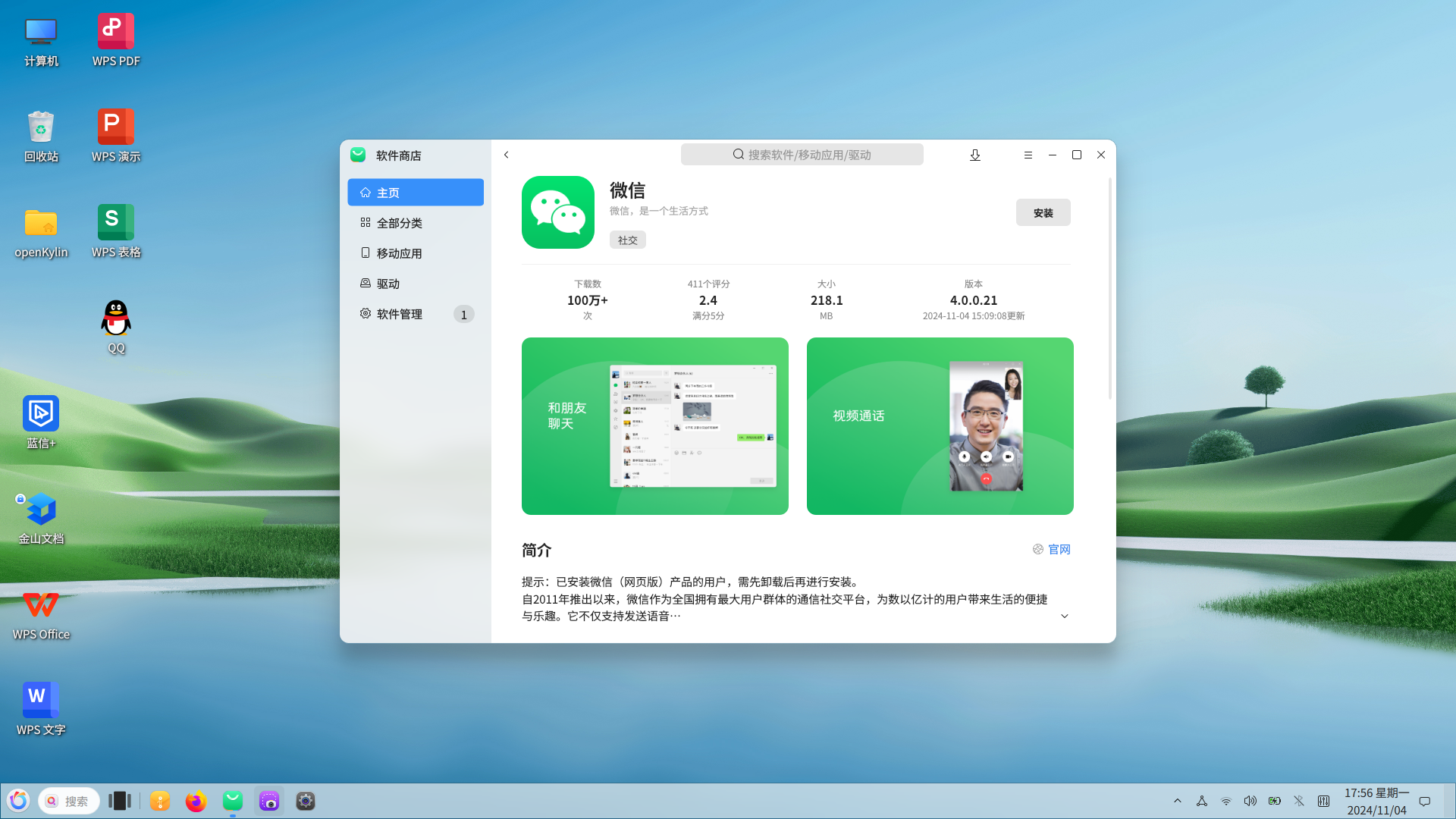Open the 和朋友聊天 screenshot thumbnail
The image size is (1456, 819).
(655, 426)
